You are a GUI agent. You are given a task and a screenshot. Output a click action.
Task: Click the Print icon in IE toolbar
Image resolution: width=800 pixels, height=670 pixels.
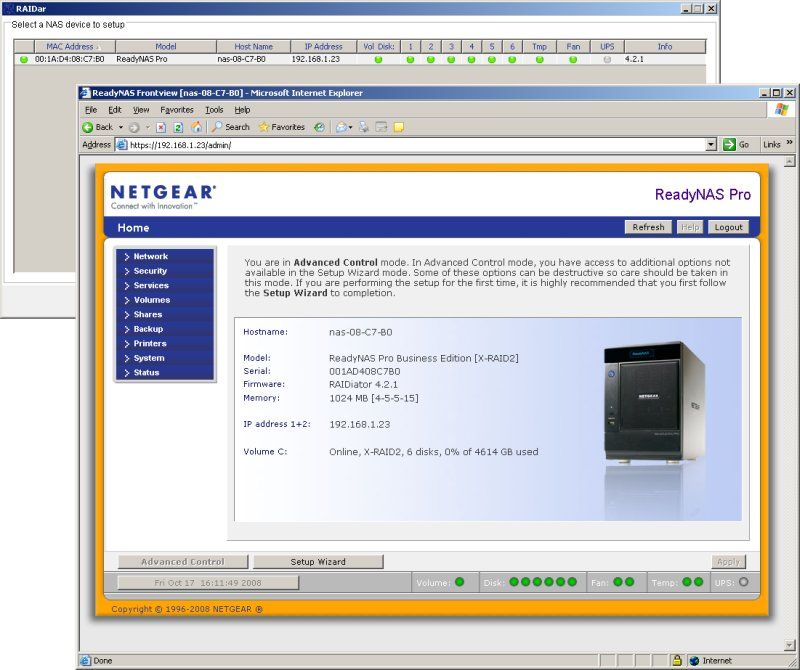[364, 127]
